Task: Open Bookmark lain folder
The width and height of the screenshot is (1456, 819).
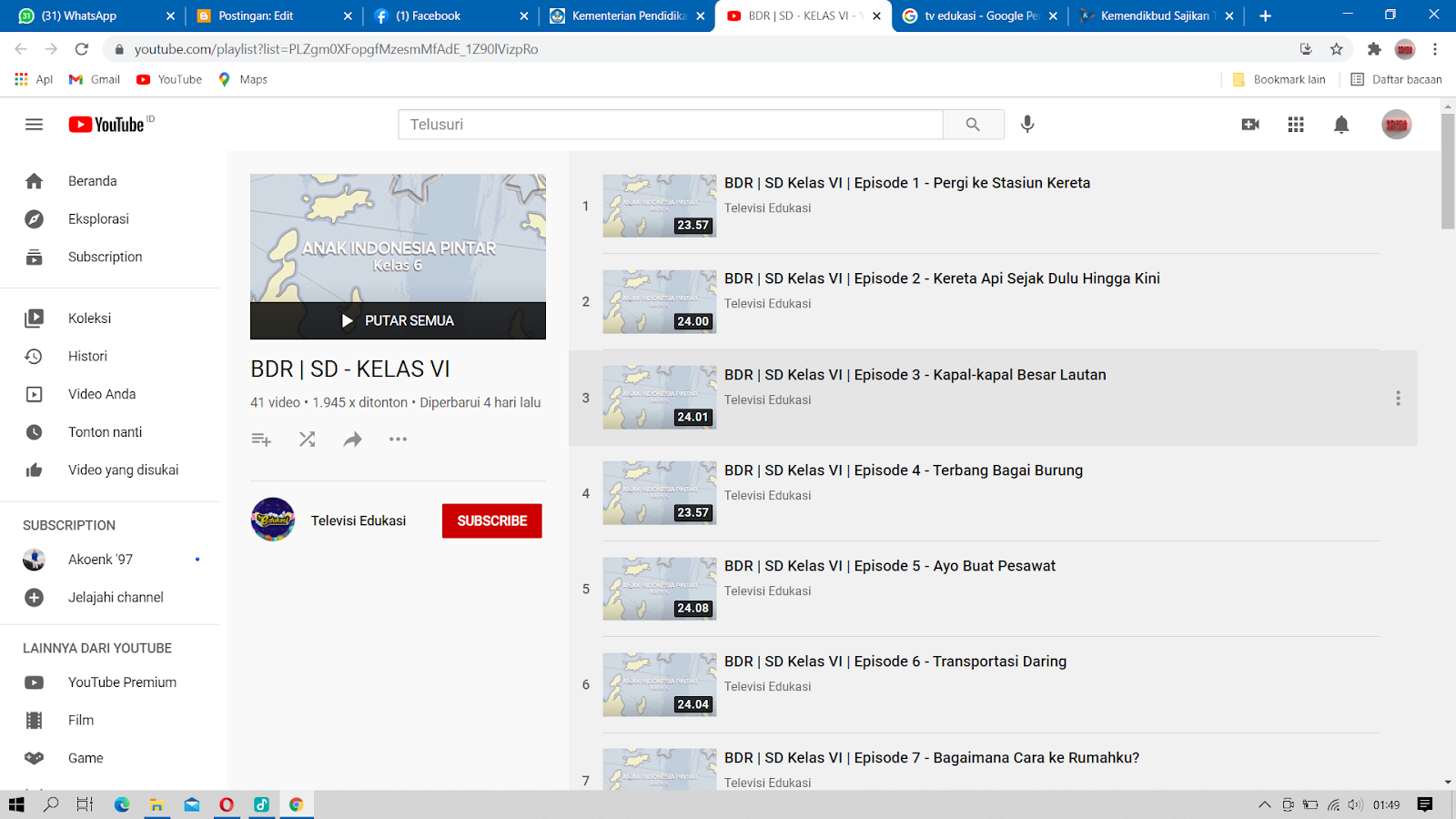Action: coord(1279,79)
